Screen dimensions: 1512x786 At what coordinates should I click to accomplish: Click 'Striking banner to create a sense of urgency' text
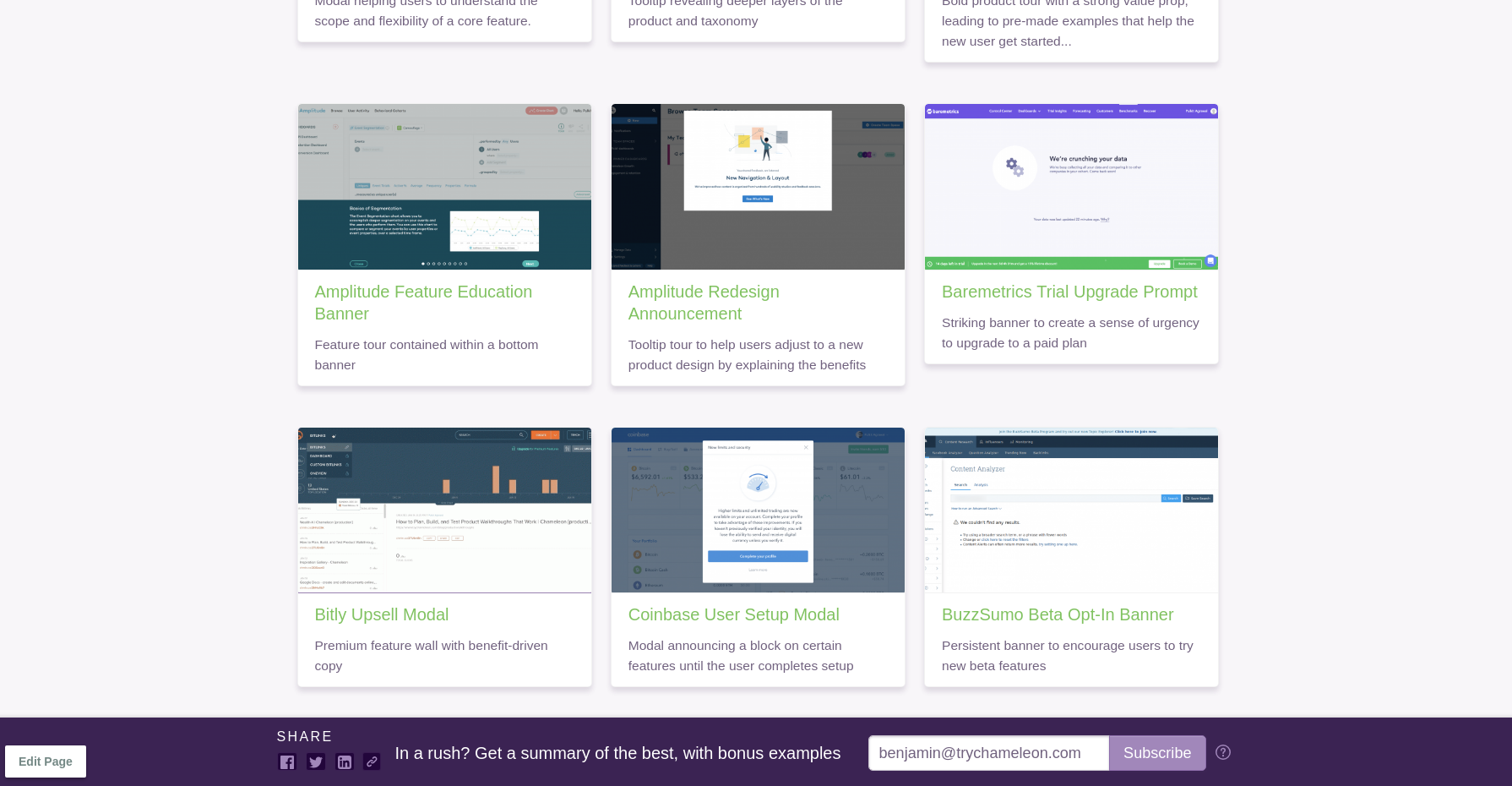[1070, 333]
